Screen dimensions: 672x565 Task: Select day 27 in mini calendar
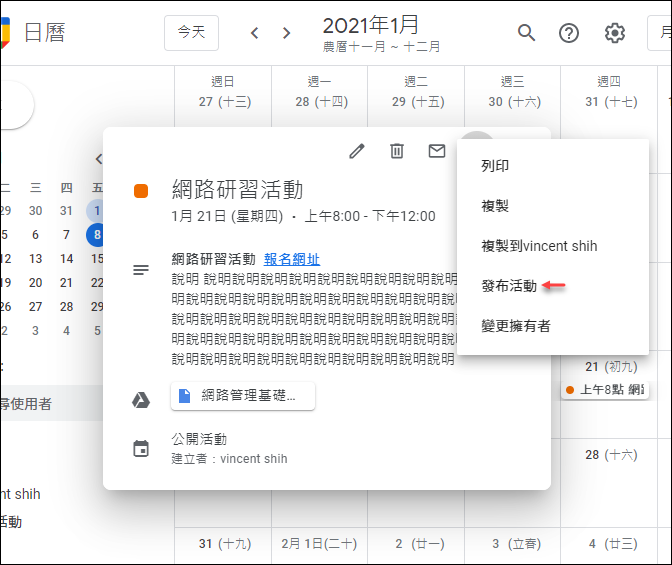(35, 307)
